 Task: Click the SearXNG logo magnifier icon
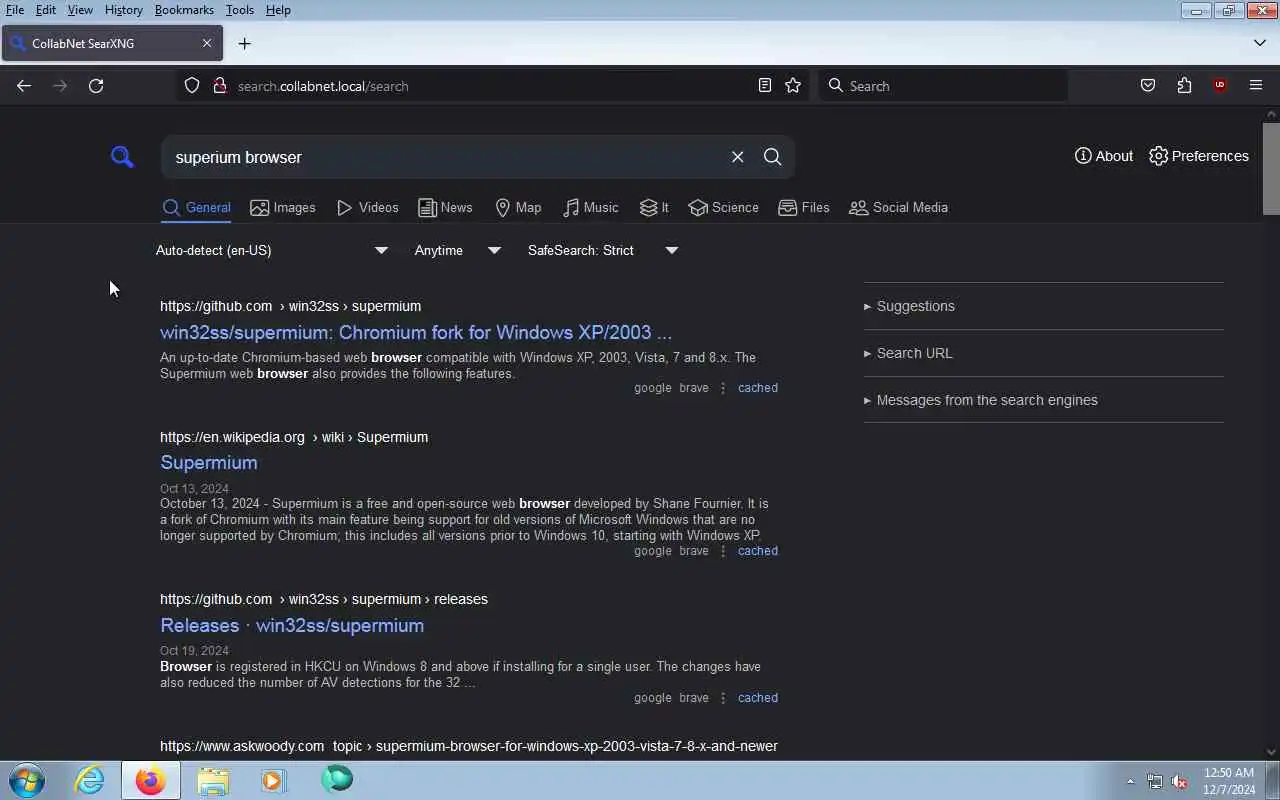(x=122, y=157)
